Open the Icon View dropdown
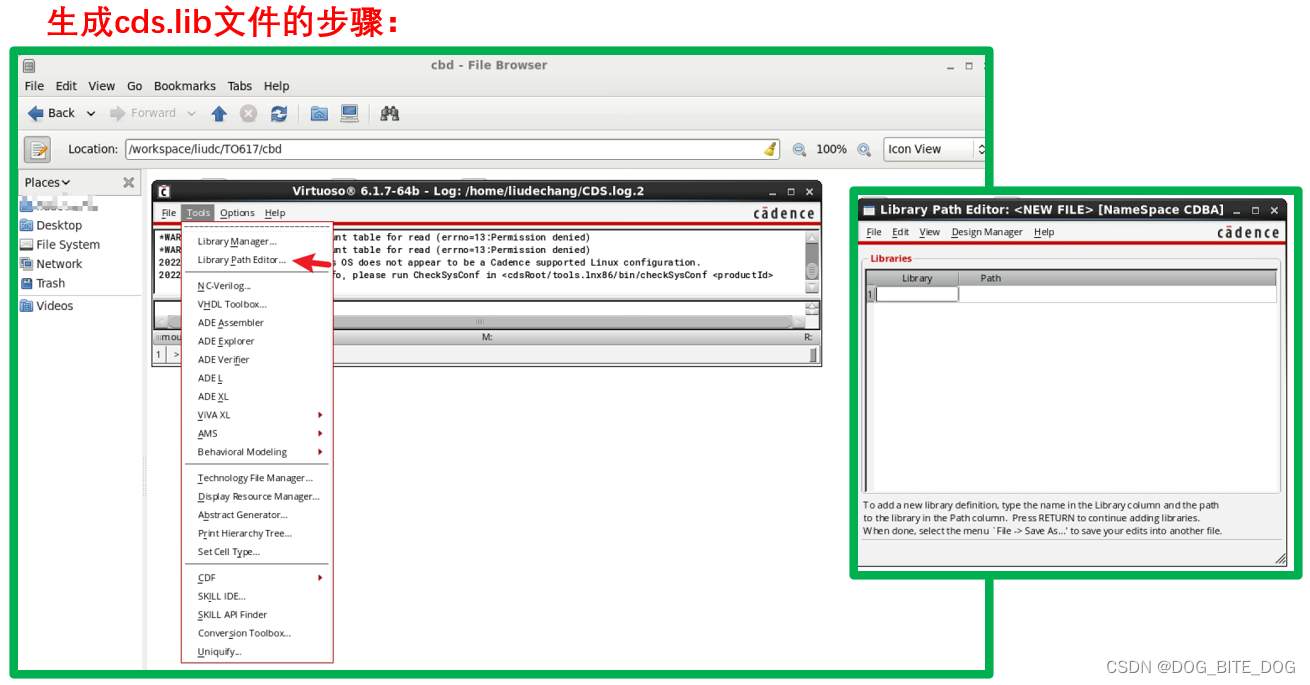The width and height of the screenshot is (1310, 685). (934, 149)
